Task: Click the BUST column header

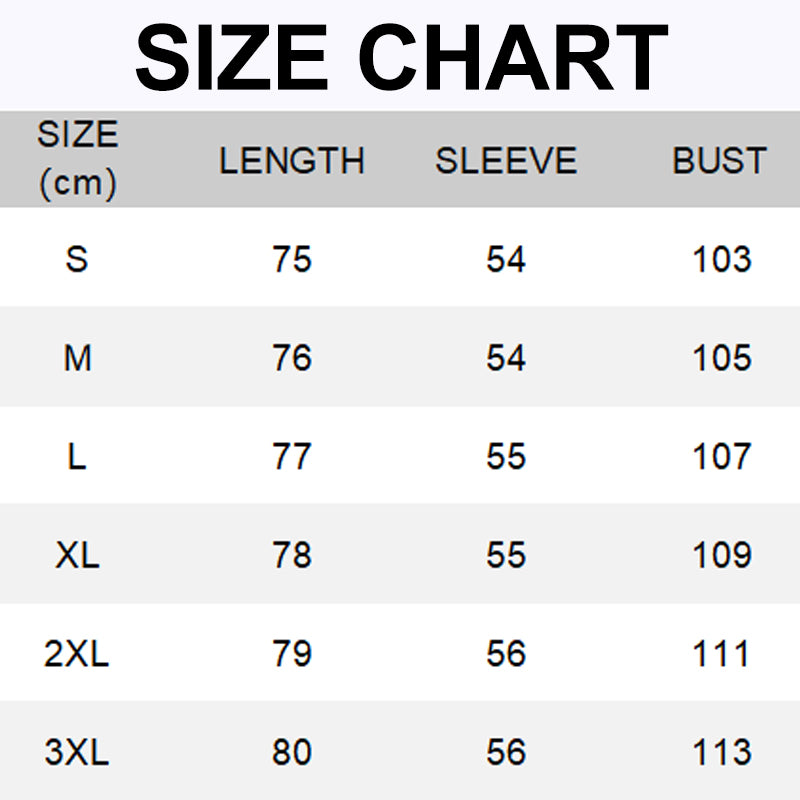Action: coord(719,161)
